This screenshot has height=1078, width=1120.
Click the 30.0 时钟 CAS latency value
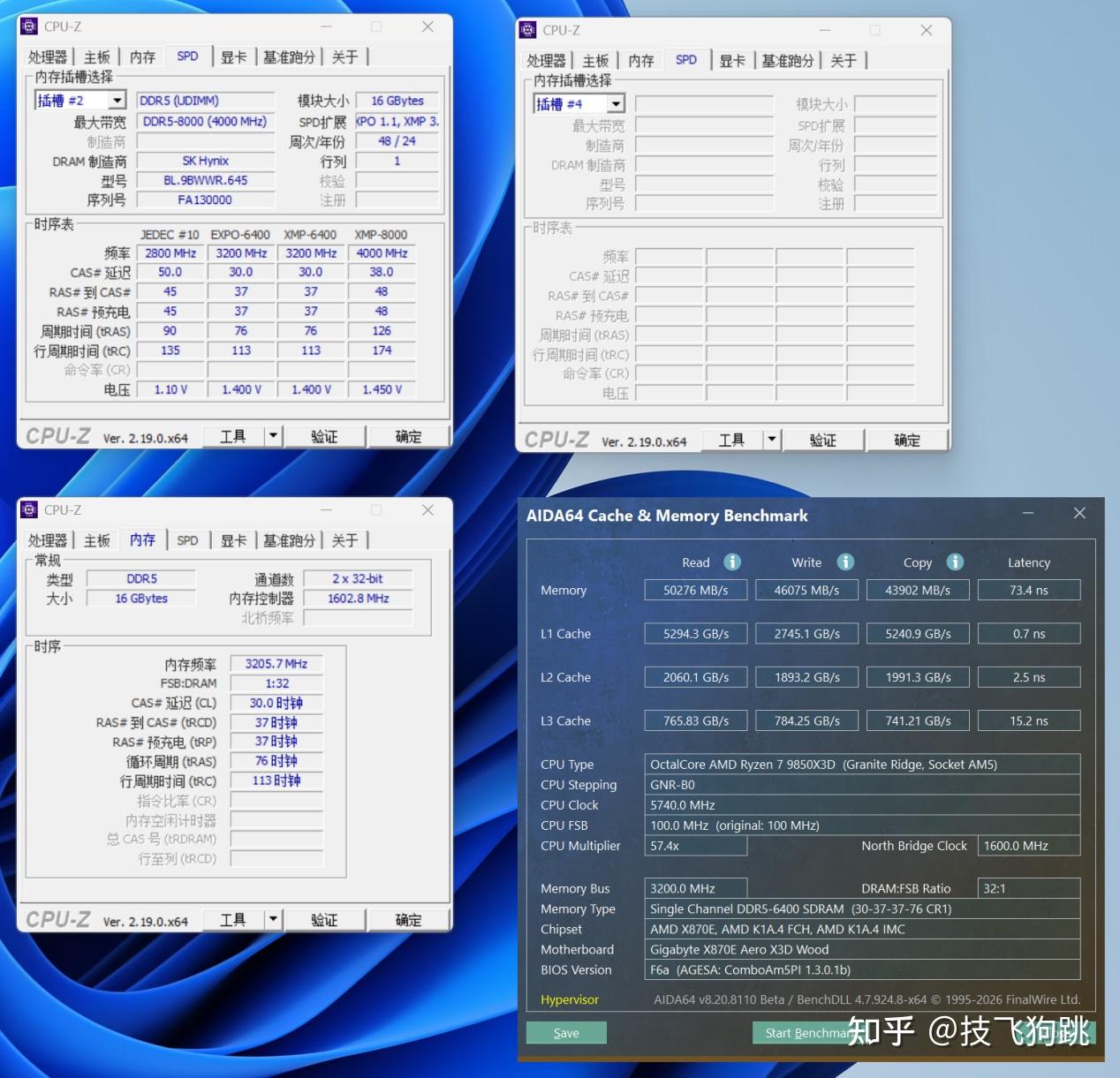coord(276,703)
